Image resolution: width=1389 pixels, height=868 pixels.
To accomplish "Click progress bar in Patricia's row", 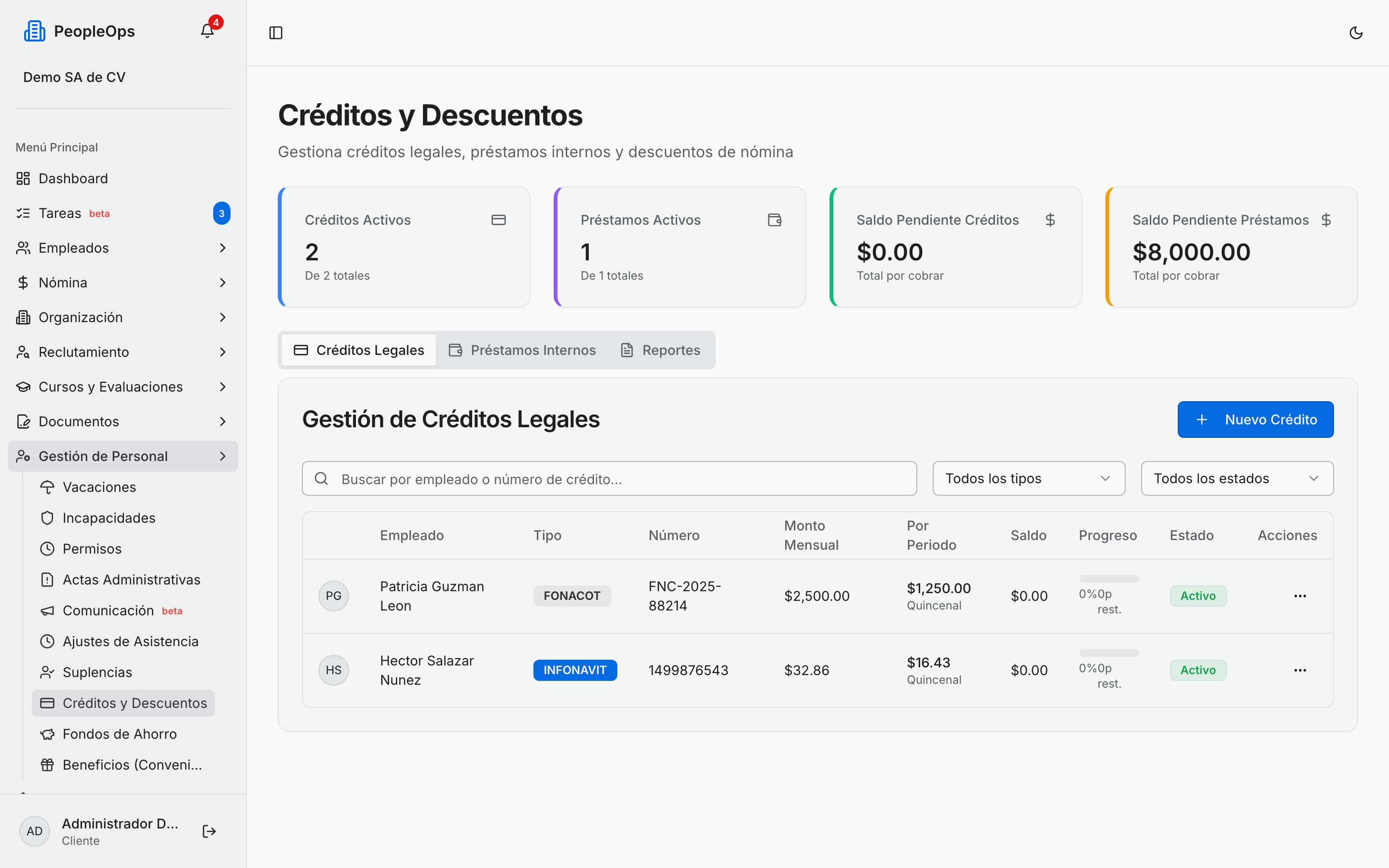I will (x=1108, y=579).
